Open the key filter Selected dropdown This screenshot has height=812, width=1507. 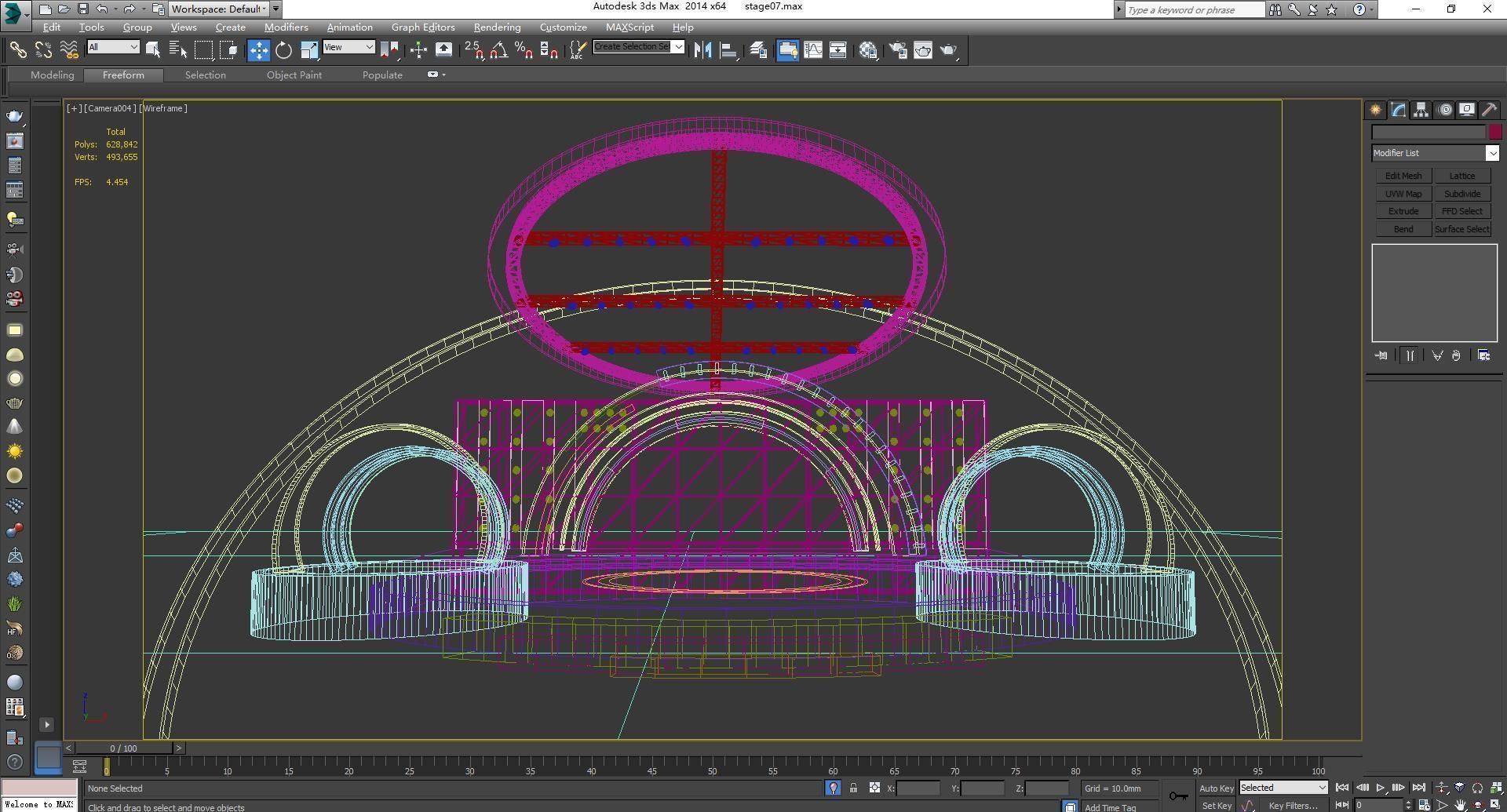point(1283,788)
